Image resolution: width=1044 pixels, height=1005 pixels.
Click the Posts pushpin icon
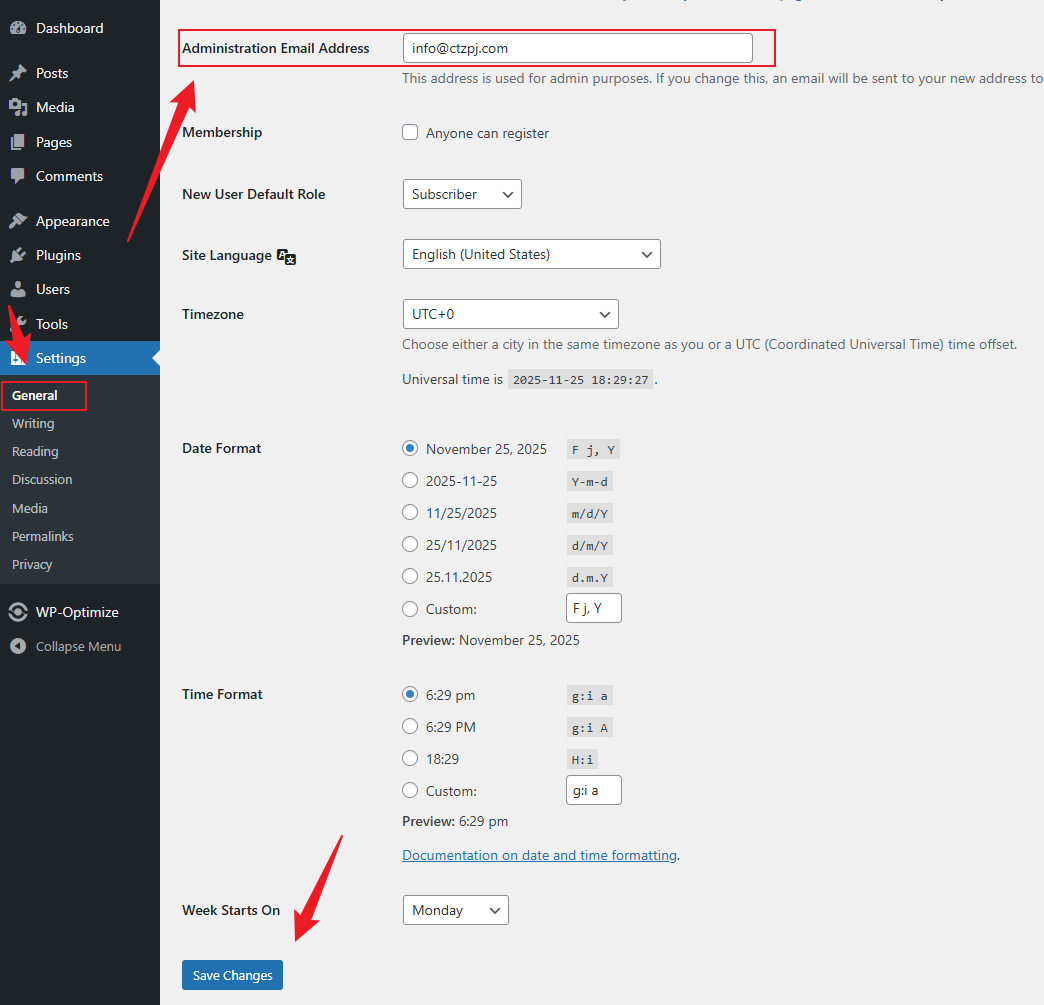18,73
